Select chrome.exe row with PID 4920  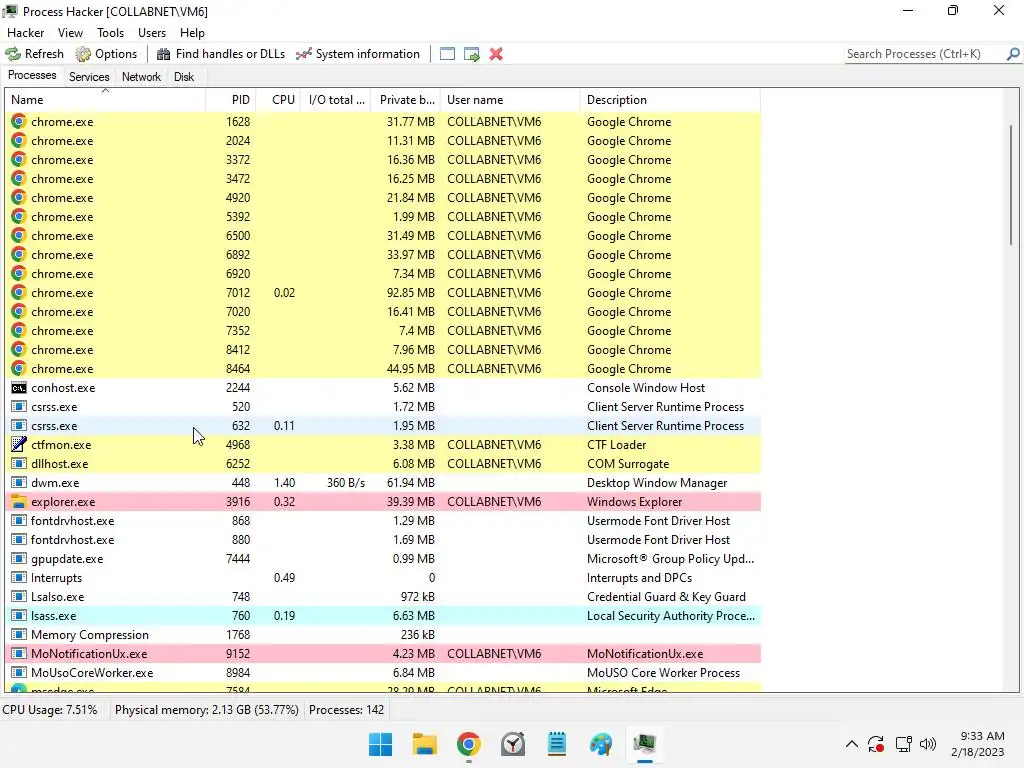pos(383,198)
